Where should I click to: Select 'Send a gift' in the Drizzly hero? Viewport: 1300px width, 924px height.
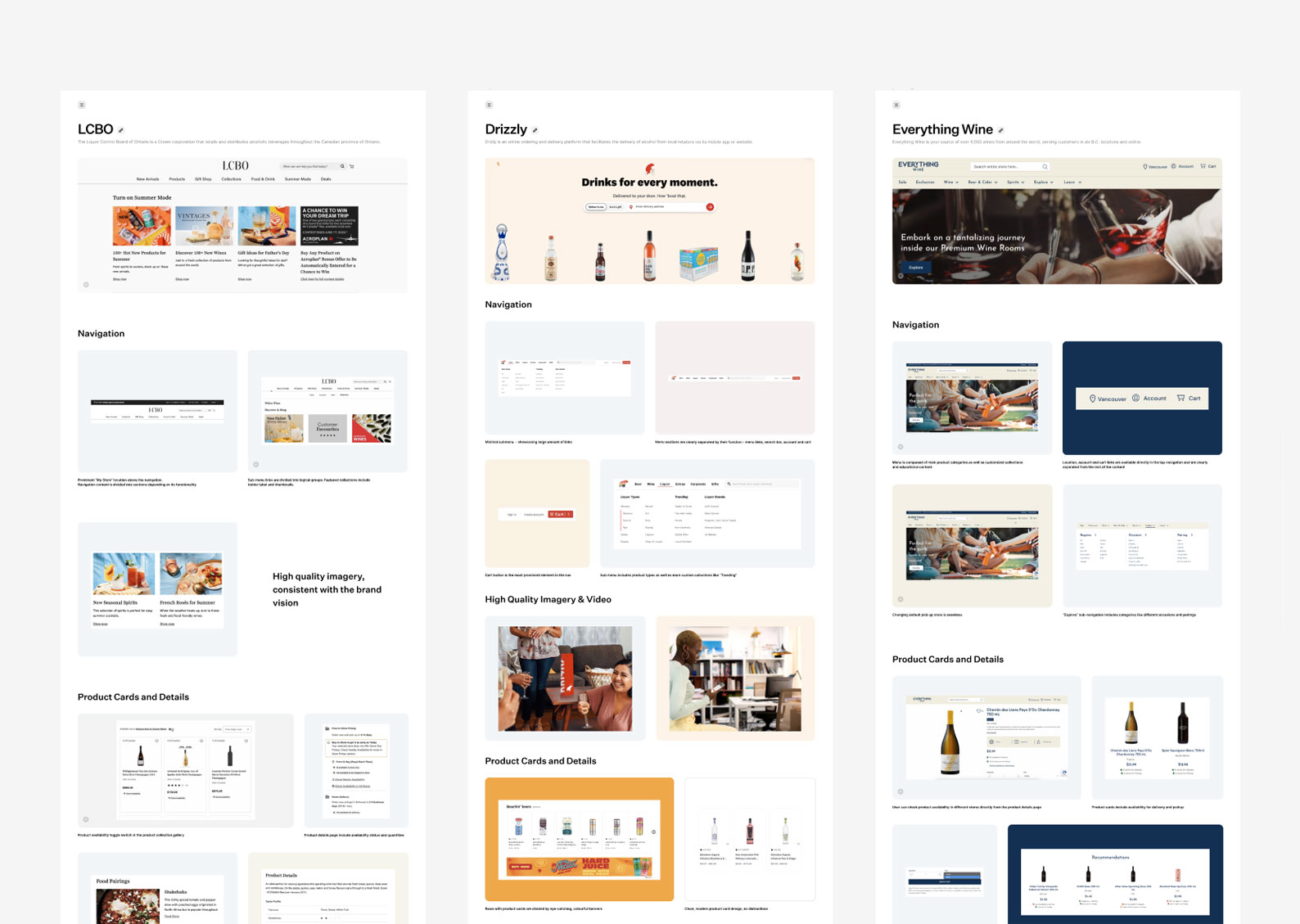(616, 207)
